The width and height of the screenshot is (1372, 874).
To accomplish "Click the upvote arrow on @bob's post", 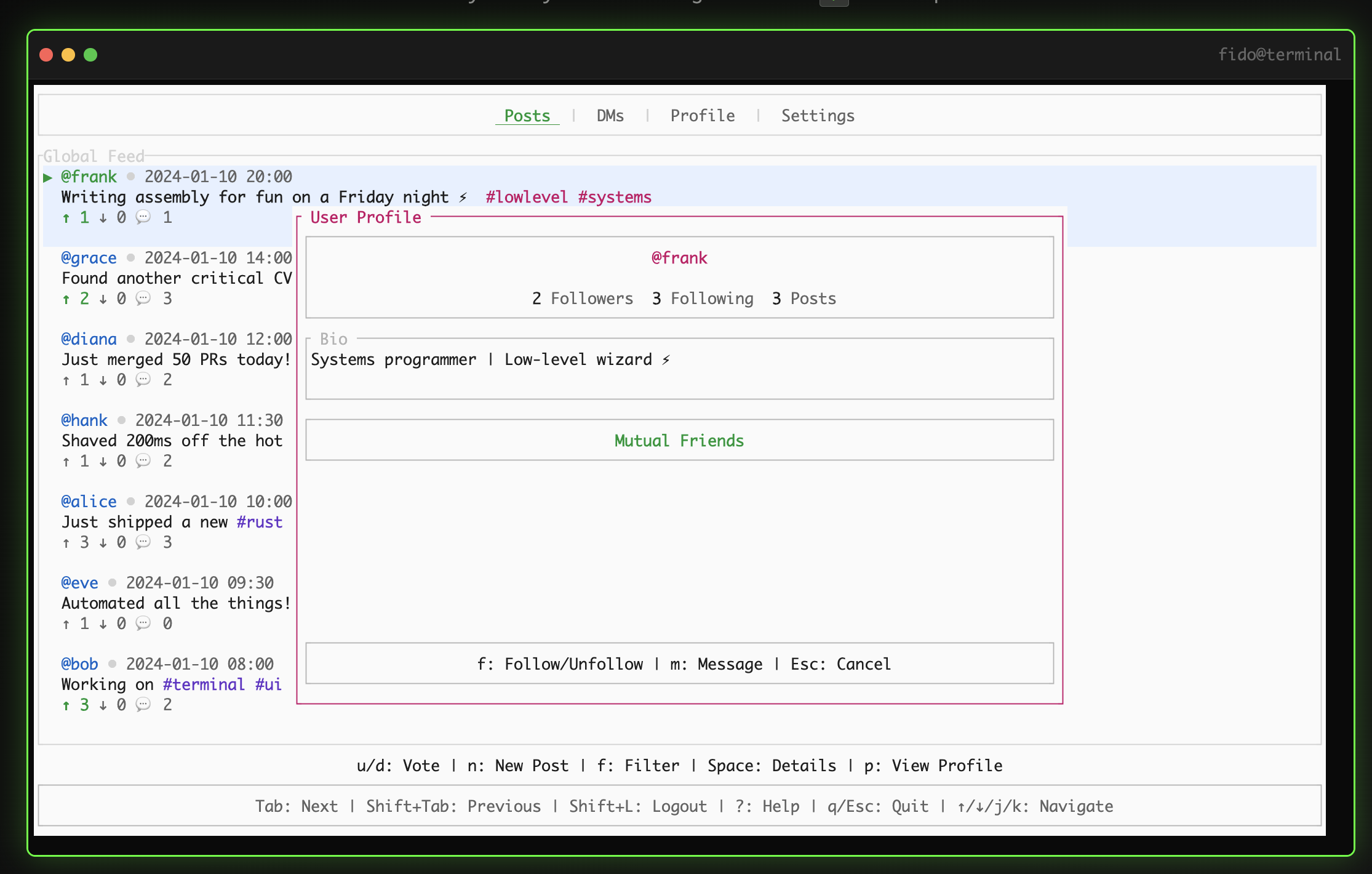I will pyautogui.click(x=66, y=705).
